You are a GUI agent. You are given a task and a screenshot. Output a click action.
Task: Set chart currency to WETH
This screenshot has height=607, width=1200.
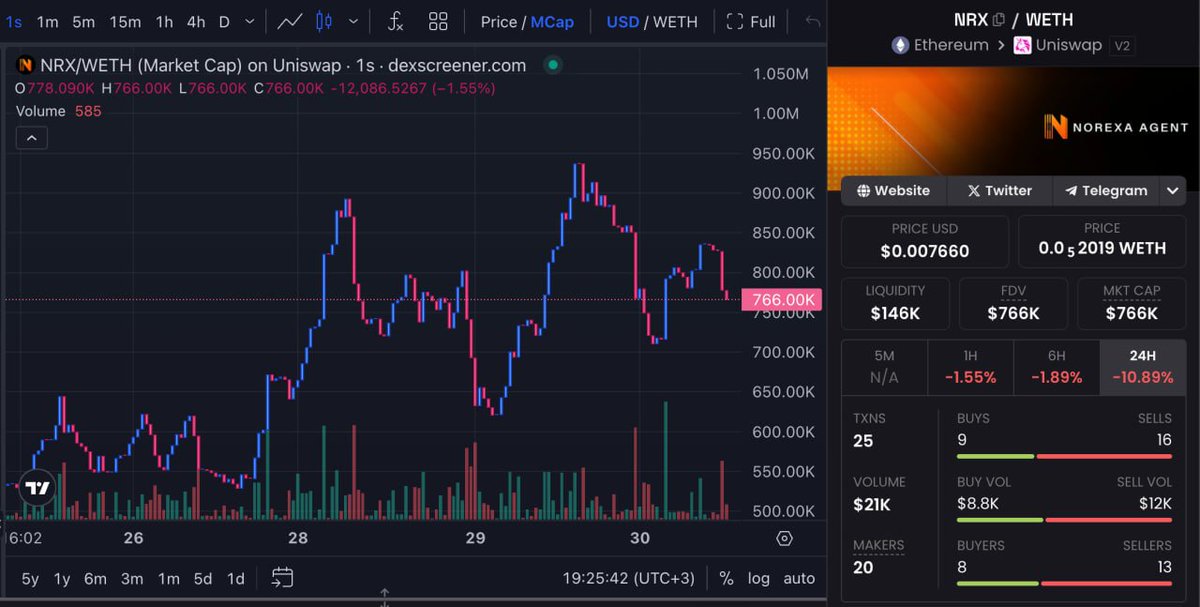point(675,21)
